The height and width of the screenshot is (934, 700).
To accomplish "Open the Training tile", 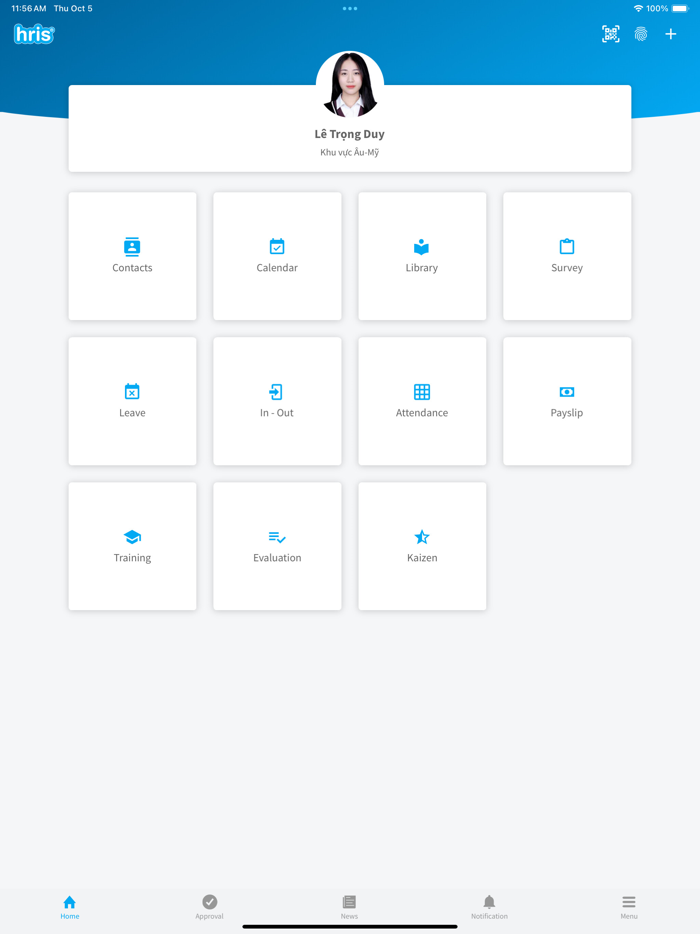I will [x=132, y=546].
